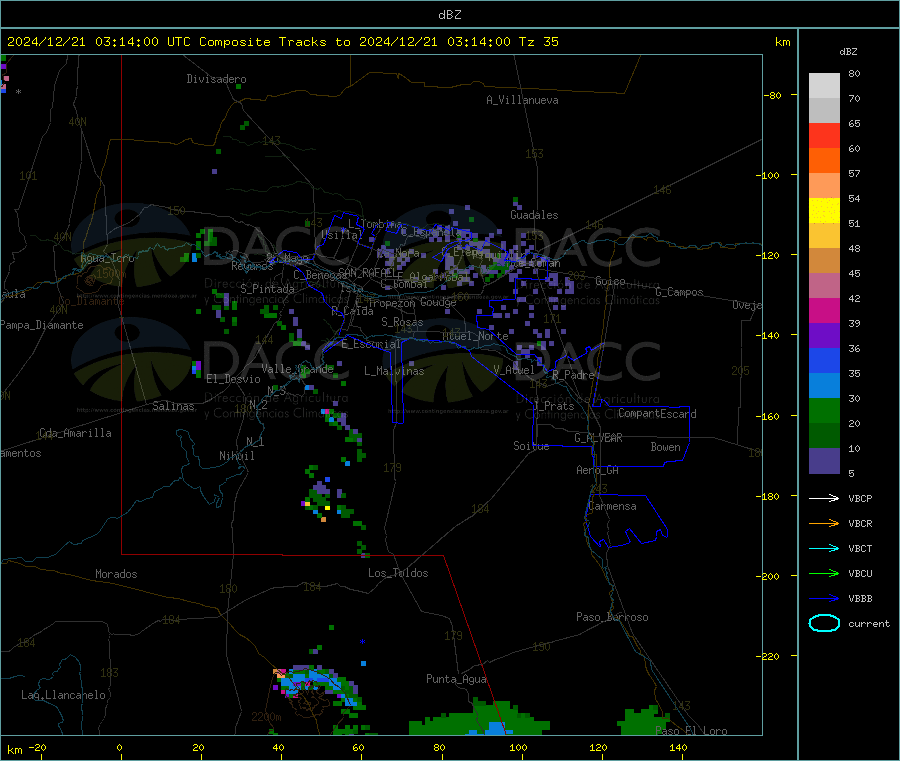Click the Punta_Agua map label
Screen dimensions: 900x761
(456, 680)
